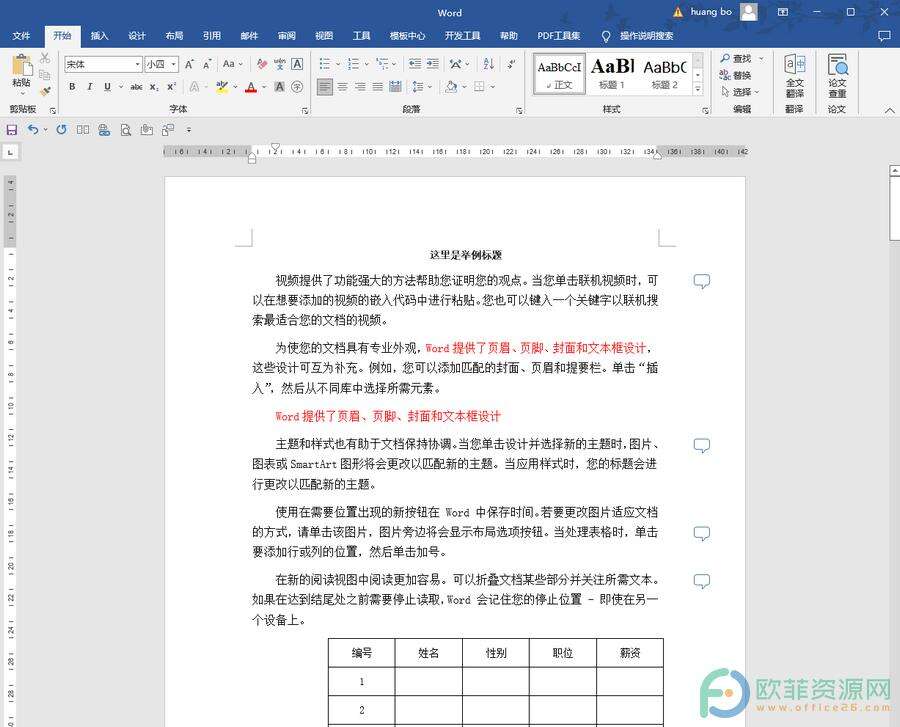Open the font name dropdown (宋体)

pyautogui.click(x=138, y=64)
